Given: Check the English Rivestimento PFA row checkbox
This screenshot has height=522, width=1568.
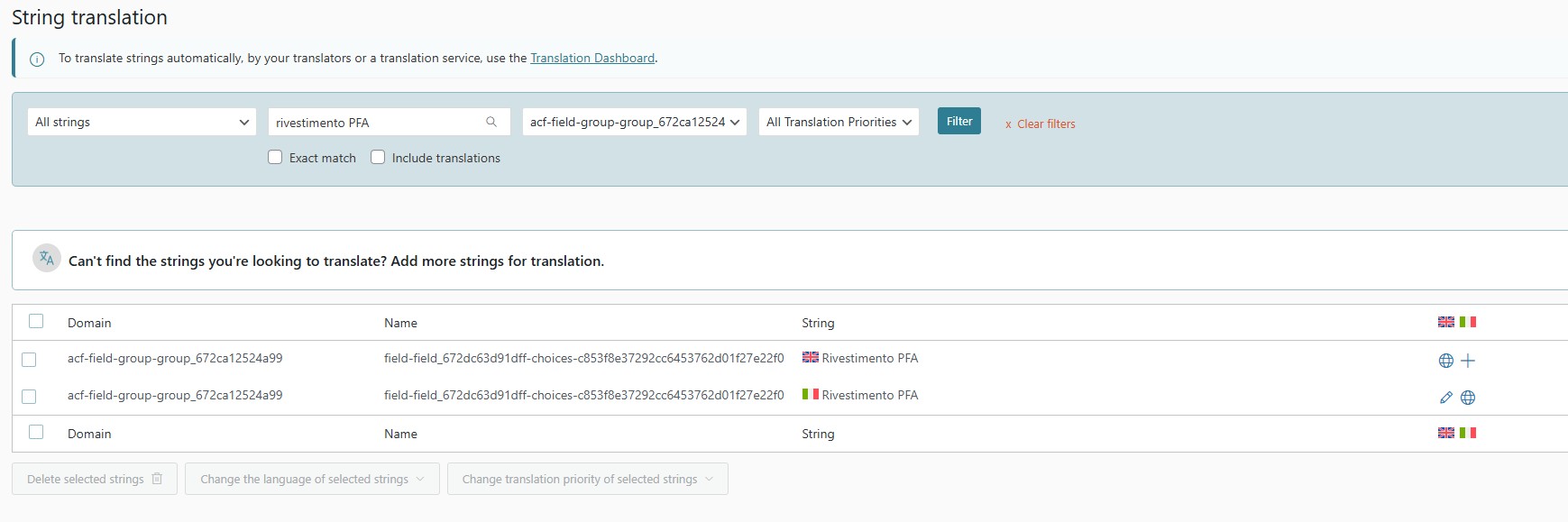Looking at the screenshot, I should (29, 360).
